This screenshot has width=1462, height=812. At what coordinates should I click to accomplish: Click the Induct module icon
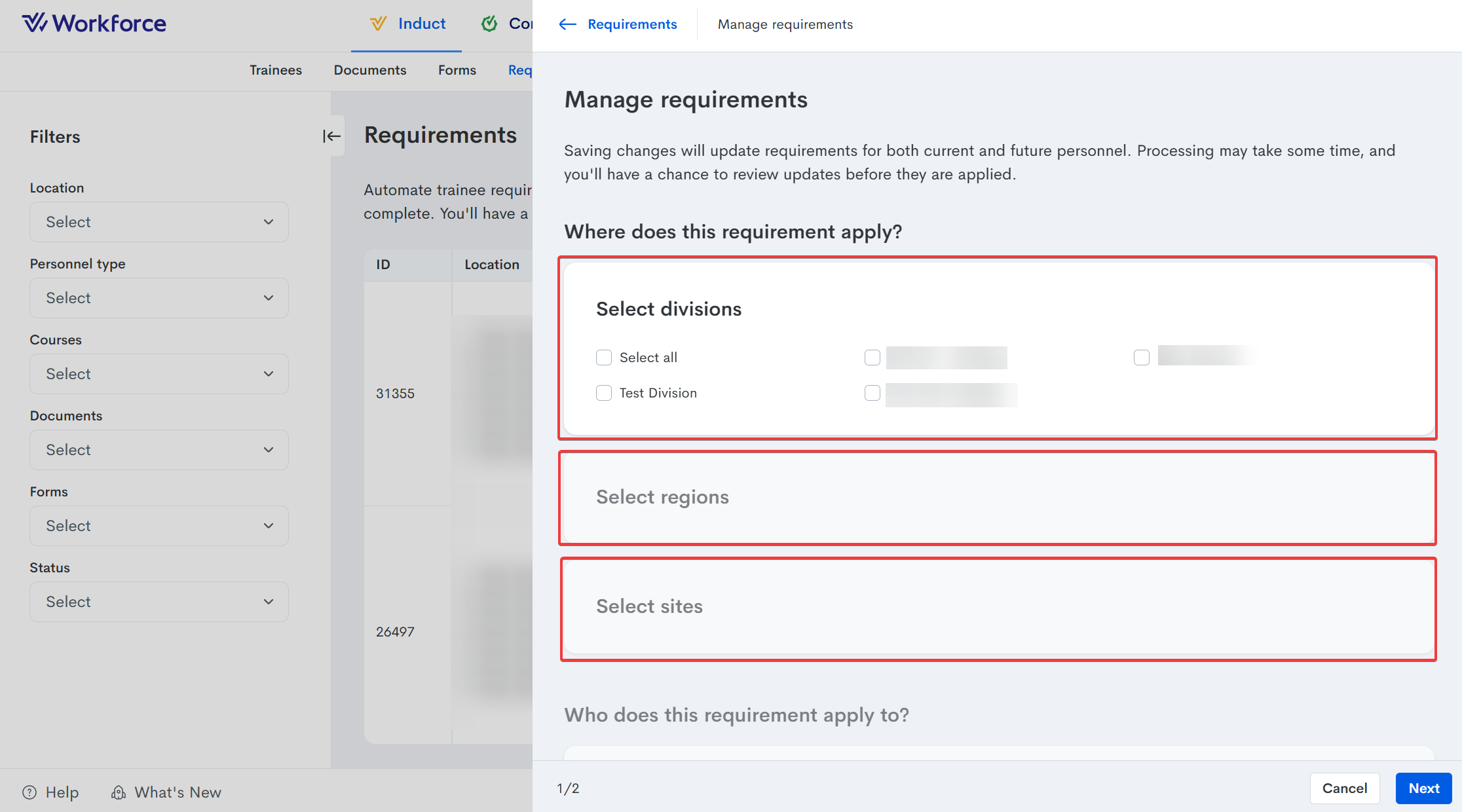click(x=378, y=24)
